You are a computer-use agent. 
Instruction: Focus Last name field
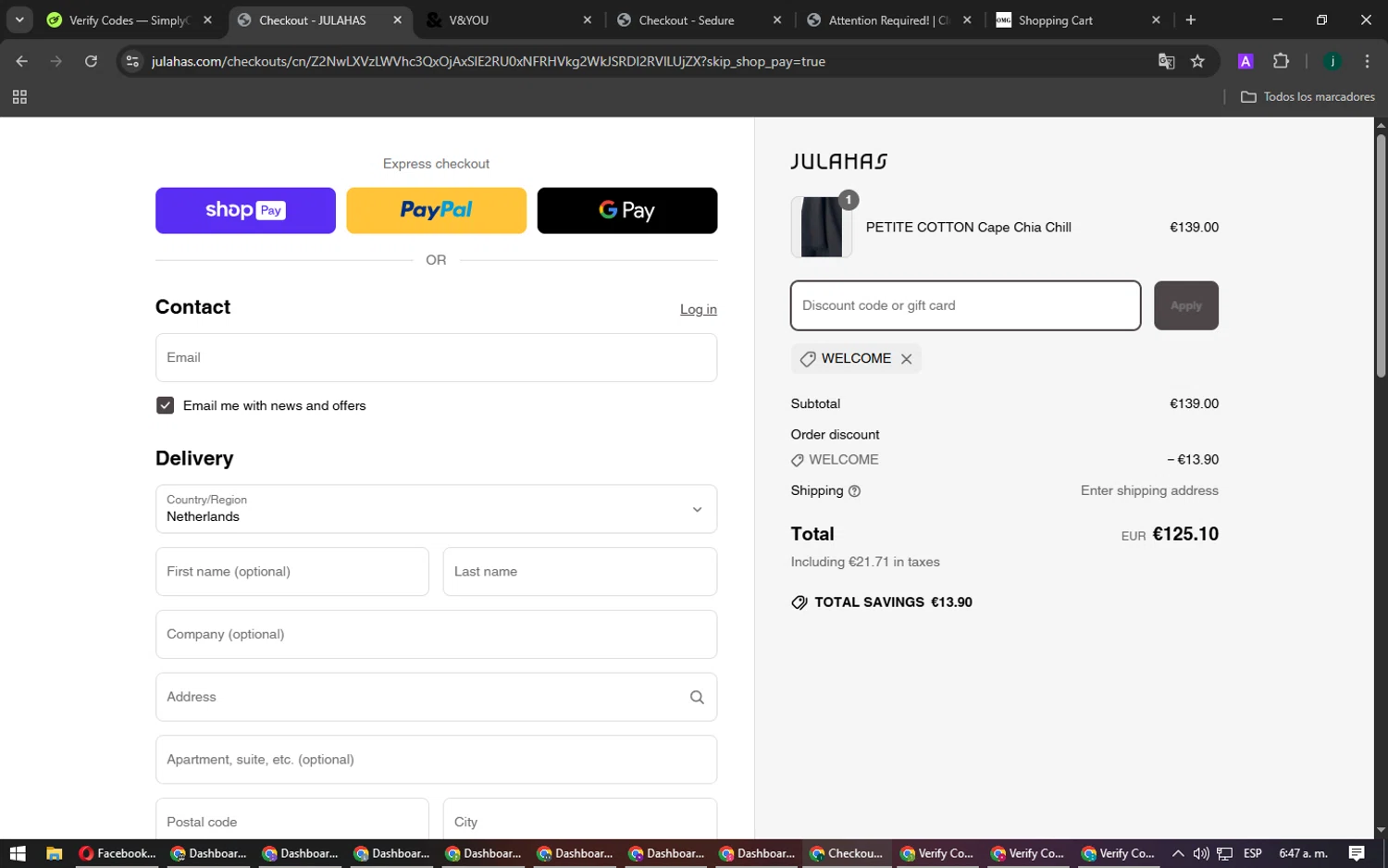(580, 571)
